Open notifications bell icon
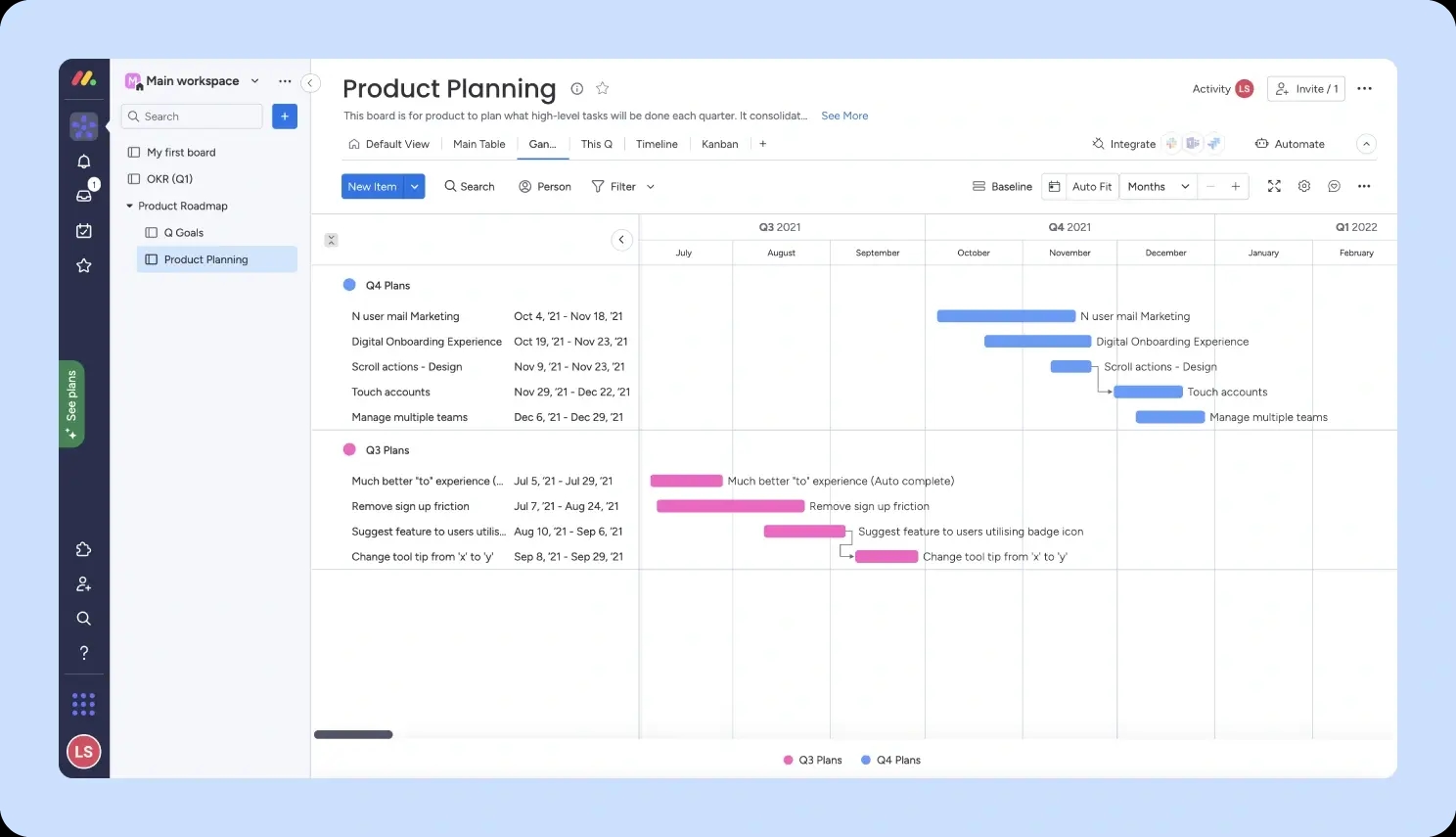Image resolution: width=1456 pixels, height=837 pixels. [84, 162]
